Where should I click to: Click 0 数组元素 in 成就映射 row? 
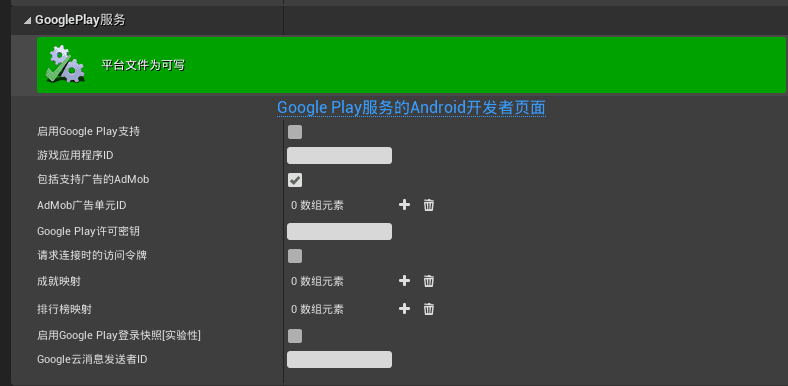(317, 281)
